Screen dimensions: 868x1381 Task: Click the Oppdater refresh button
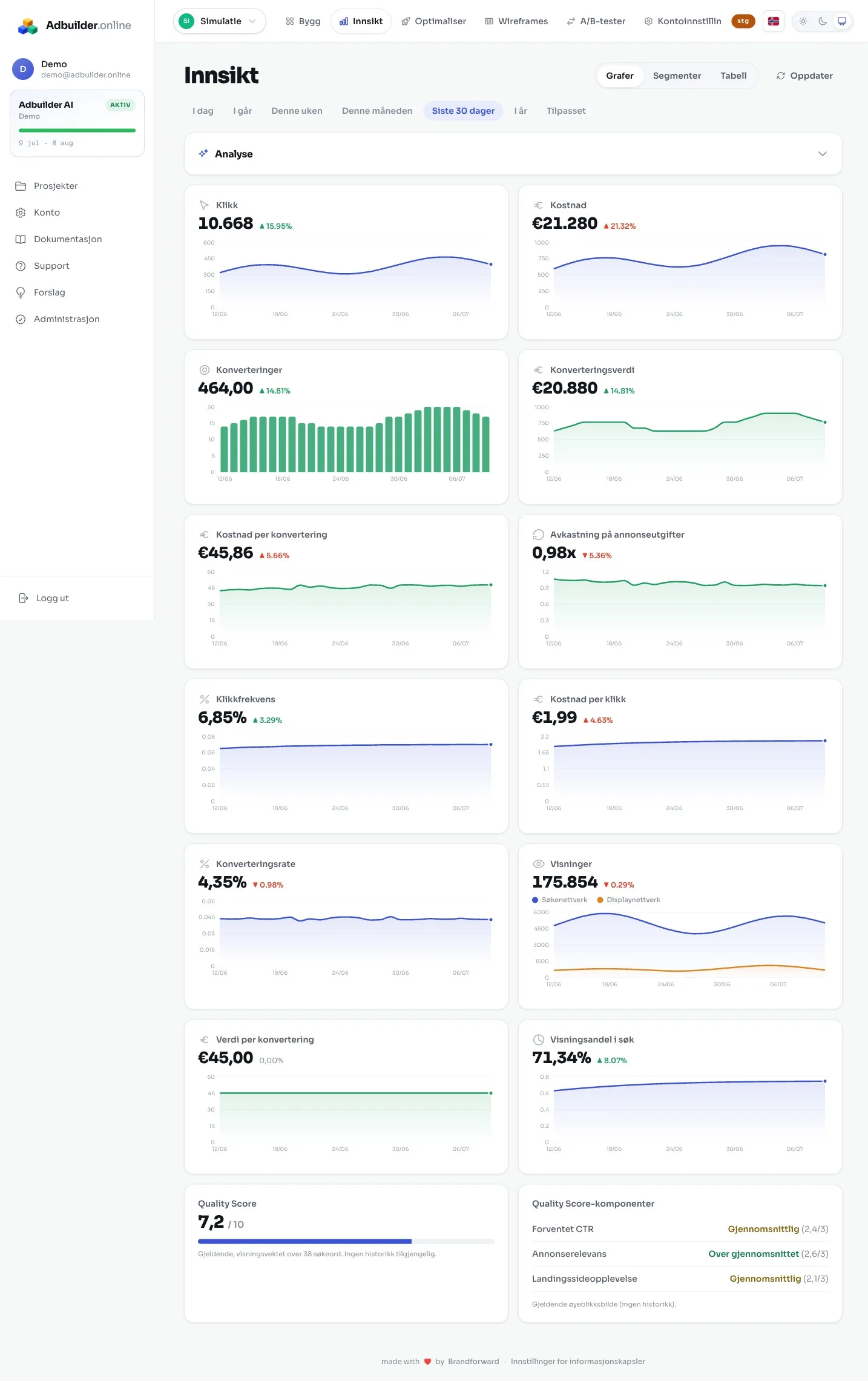click(804, 76)
